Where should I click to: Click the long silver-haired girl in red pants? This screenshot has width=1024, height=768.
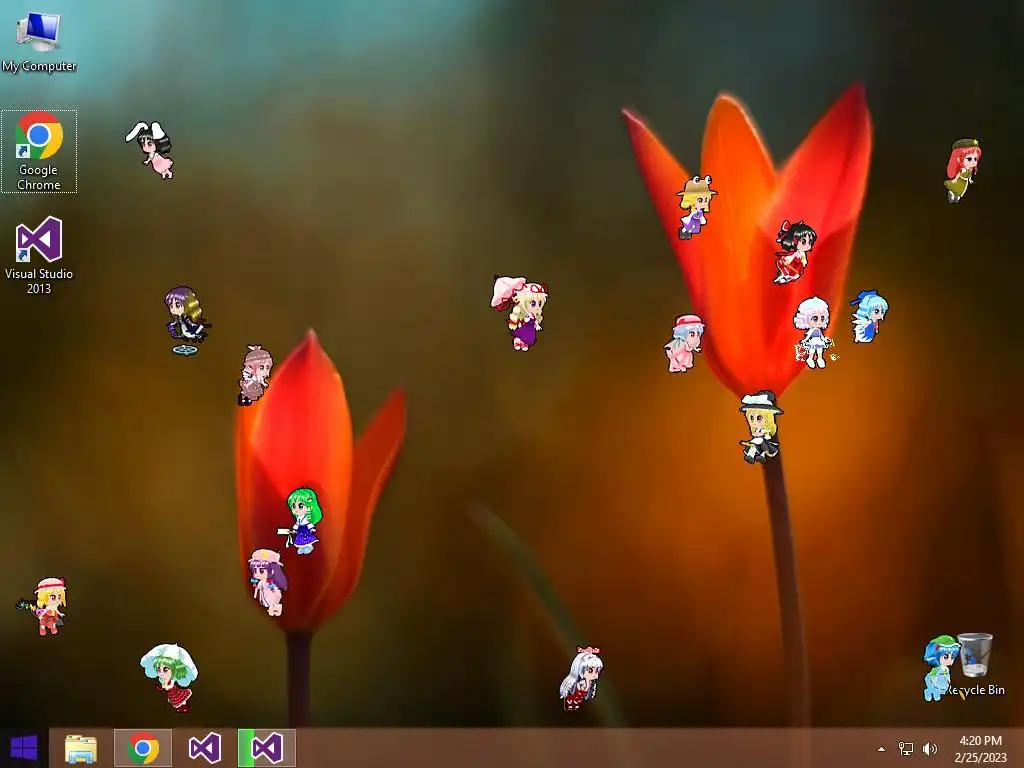(x=581, y=678)
